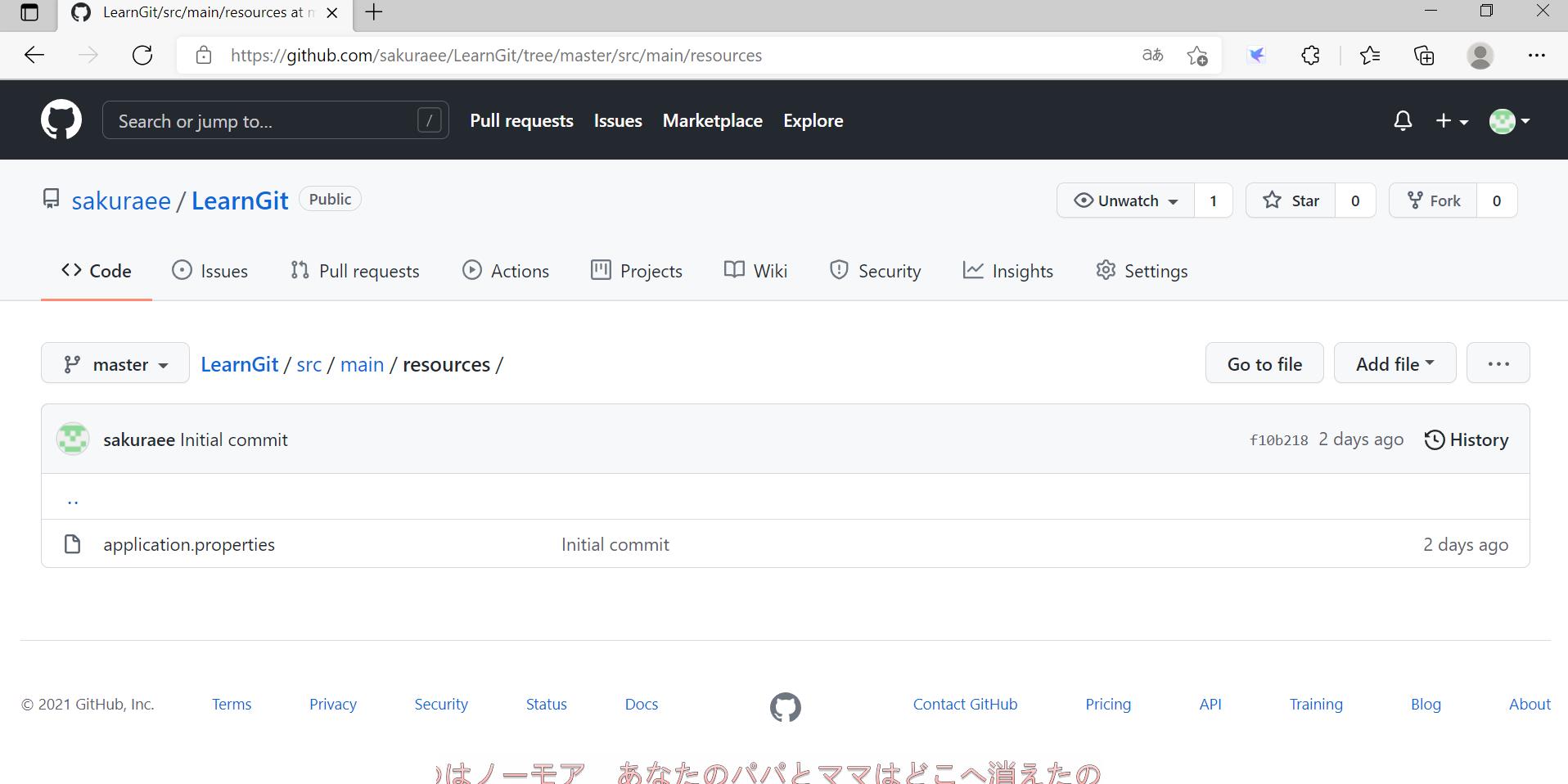1568x784 pixels.
Task: Click sakuraee commit author avatar
Action: point(73,439)
